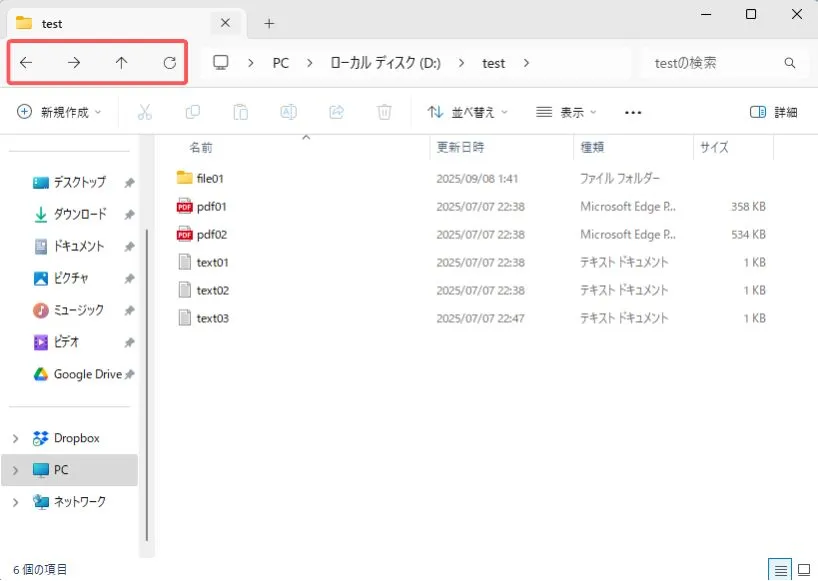The height and width of the screenshot is (581, 818).
Task: Go up one folder level
Action: (x=121, y=63)
